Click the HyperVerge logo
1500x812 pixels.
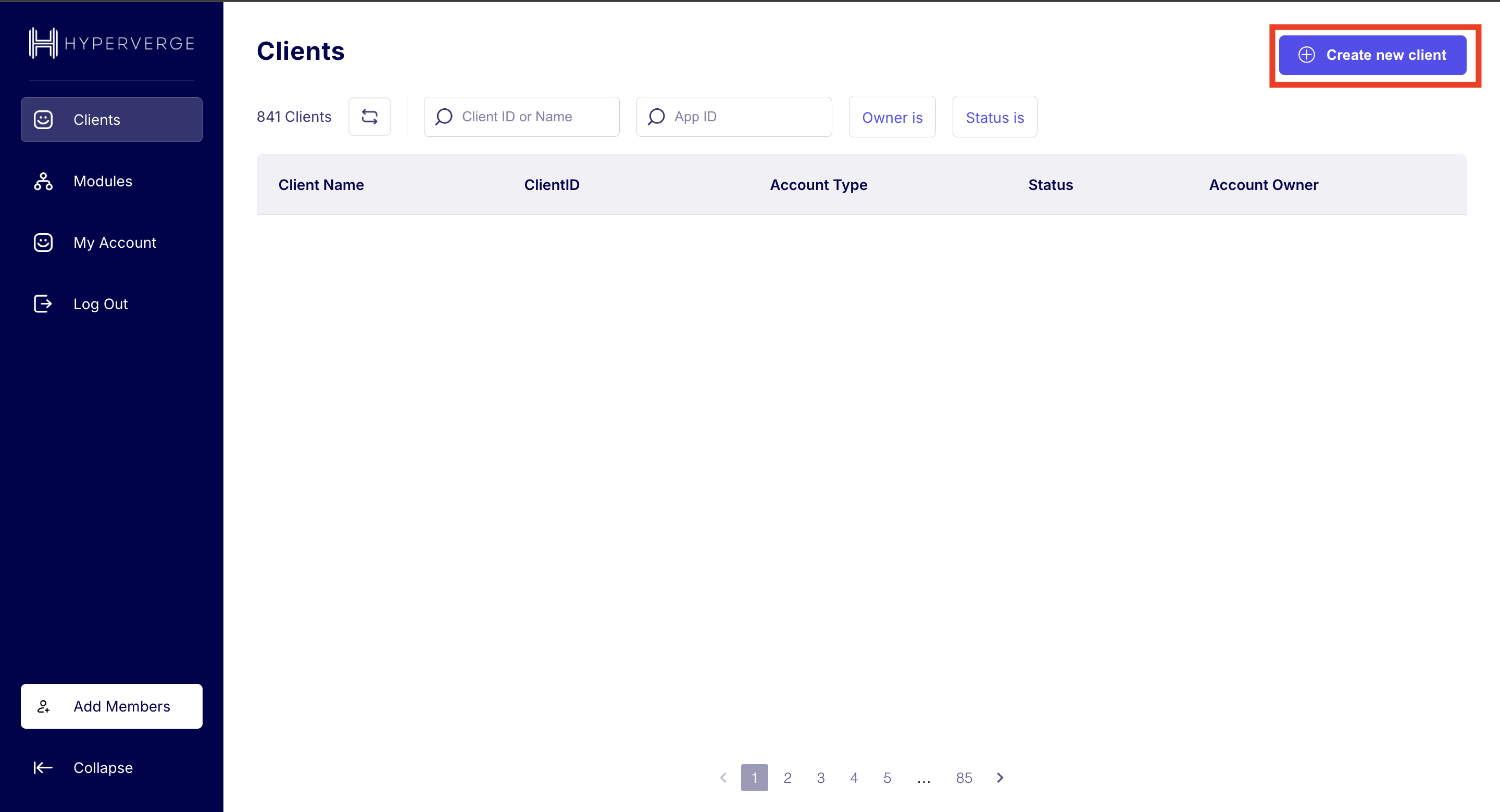110,42
